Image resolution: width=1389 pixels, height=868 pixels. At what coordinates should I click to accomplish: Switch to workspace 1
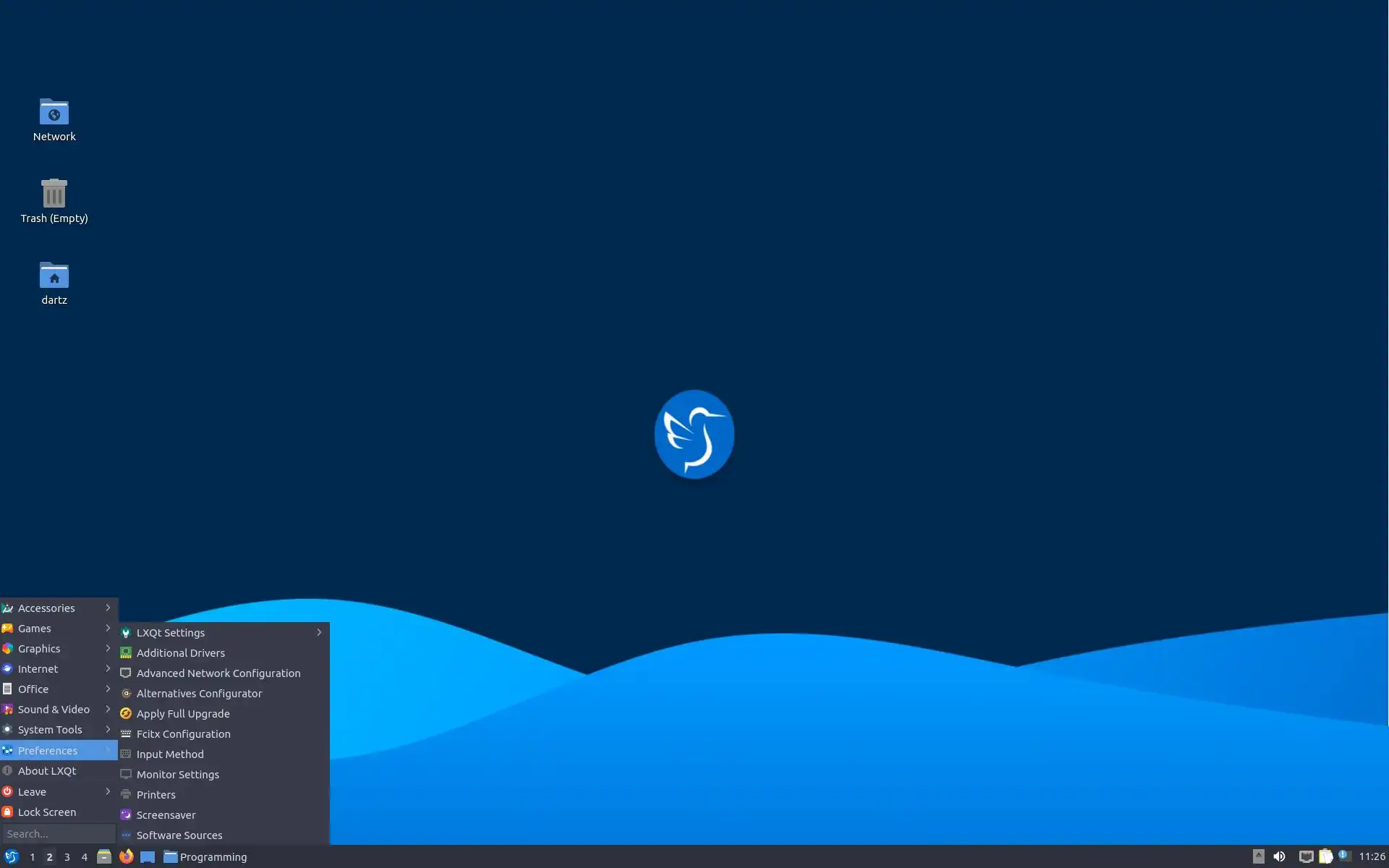click(x=32, y=856)
